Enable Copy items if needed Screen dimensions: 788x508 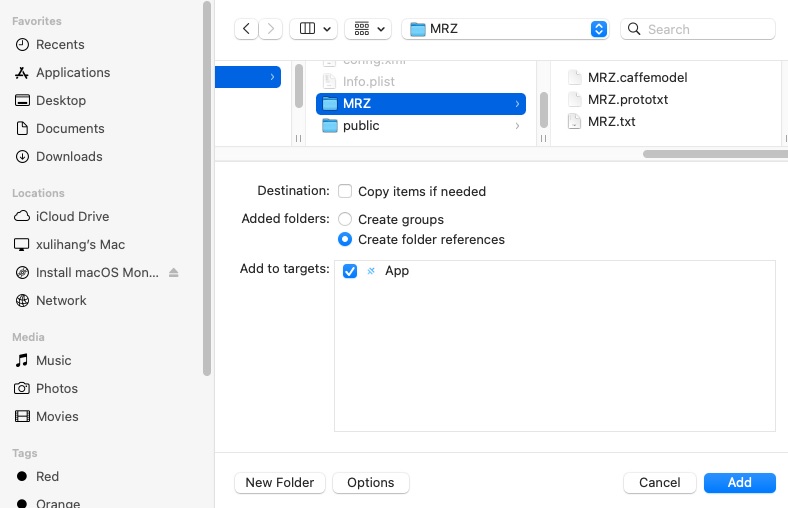click(x=345, y=191)
